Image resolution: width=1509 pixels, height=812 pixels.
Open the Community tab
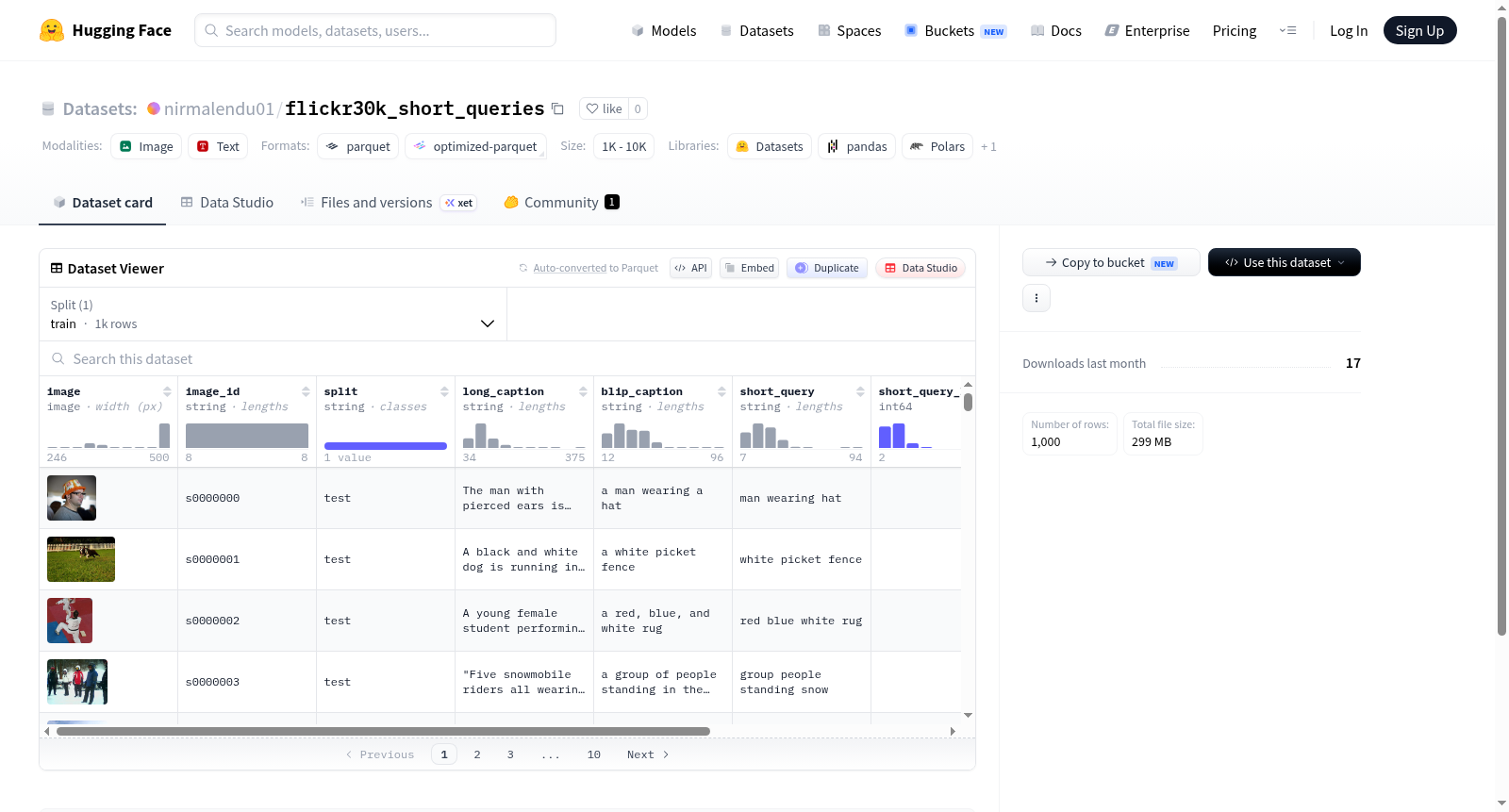click(x=561, y=202)
